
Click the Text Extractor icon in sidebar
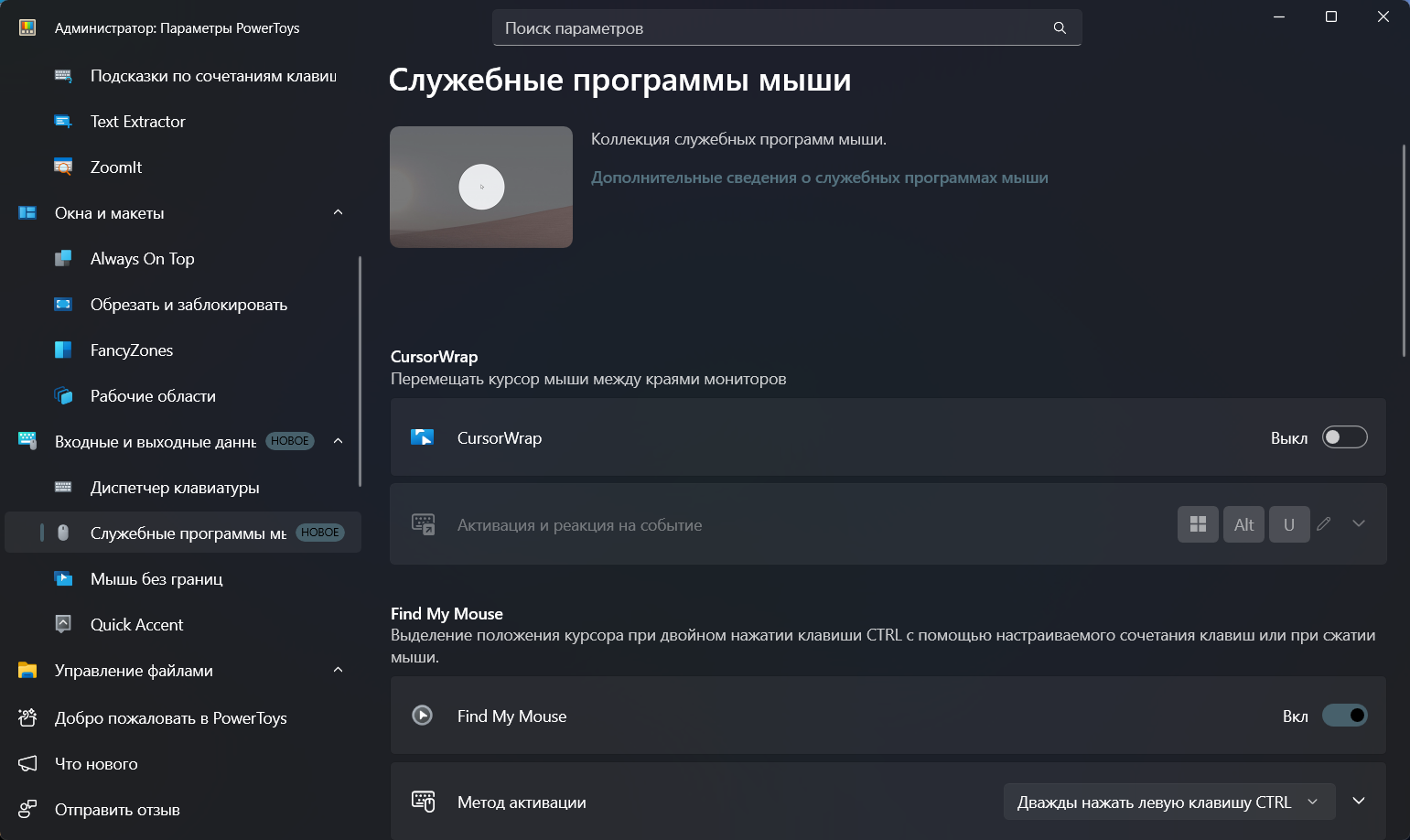[x=63, y=122]
